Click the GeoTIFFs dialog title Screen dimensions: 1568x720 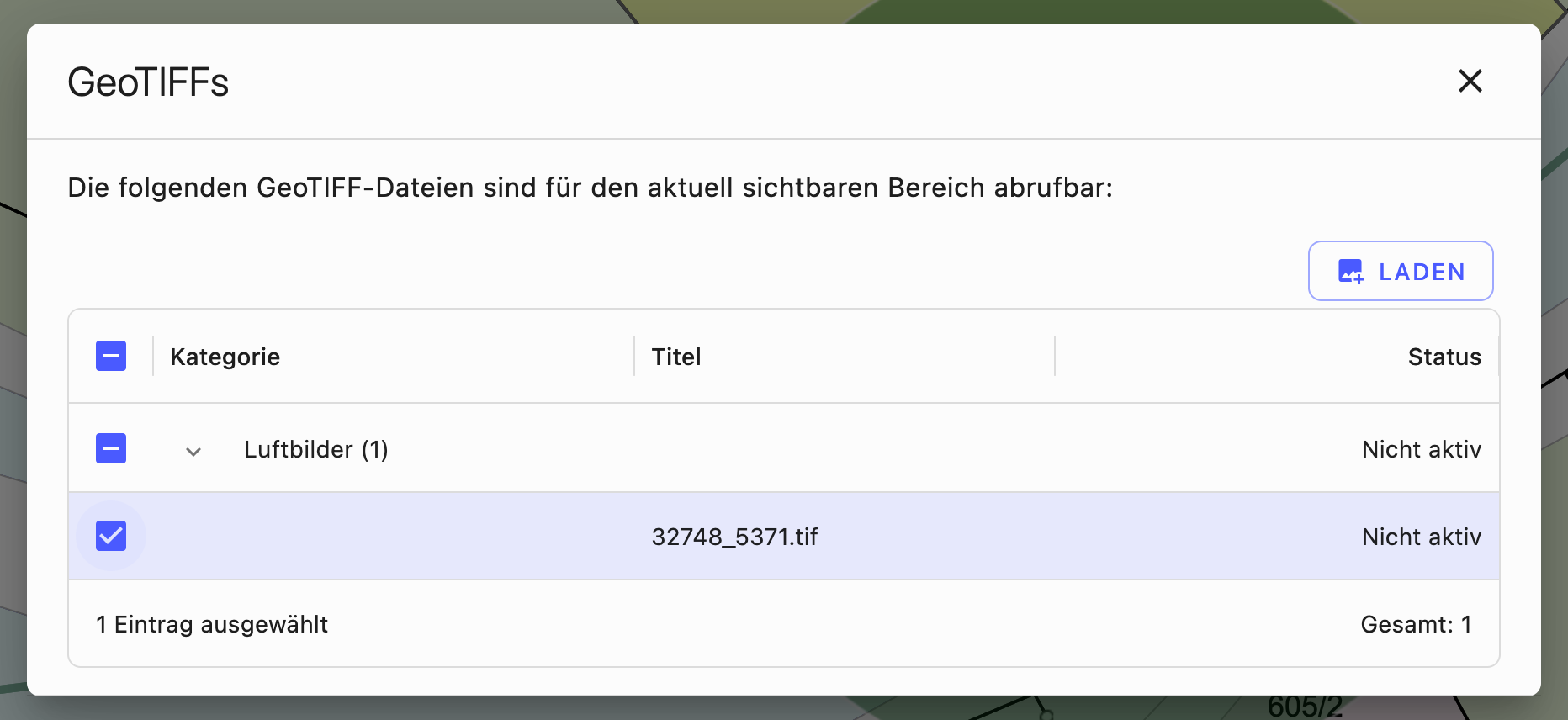148,82
